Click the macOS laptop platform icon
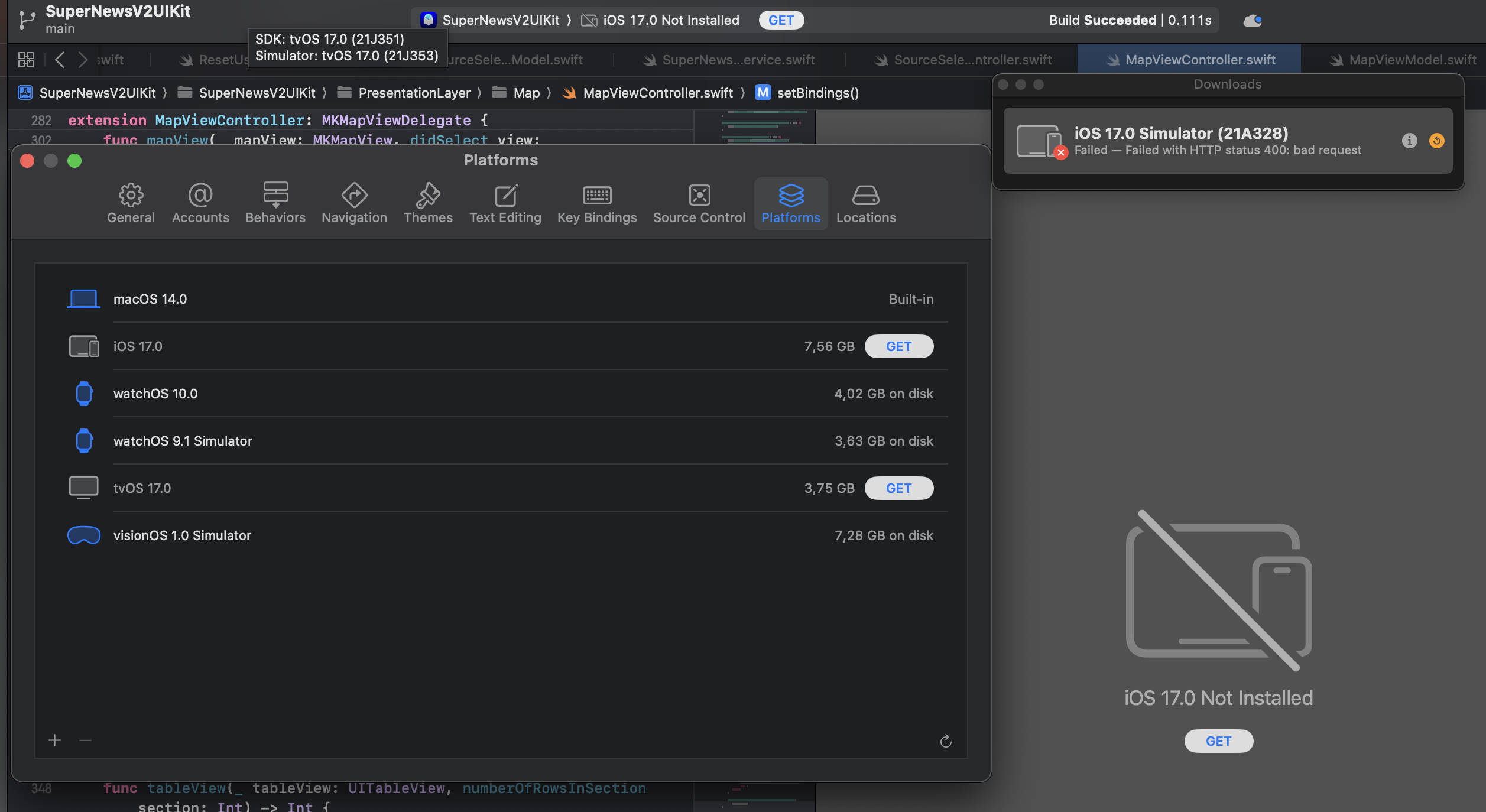The image size is (1486, 812). click(83, 299)
